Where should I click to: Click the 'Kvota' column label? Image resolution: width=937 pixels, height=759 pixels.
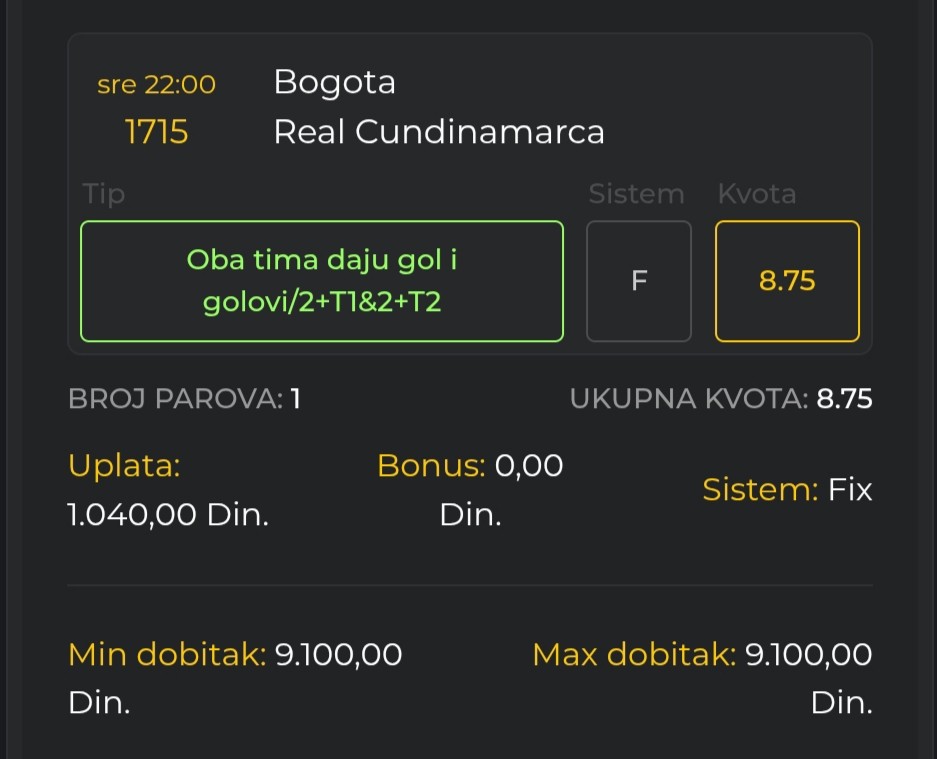point(757,193)
